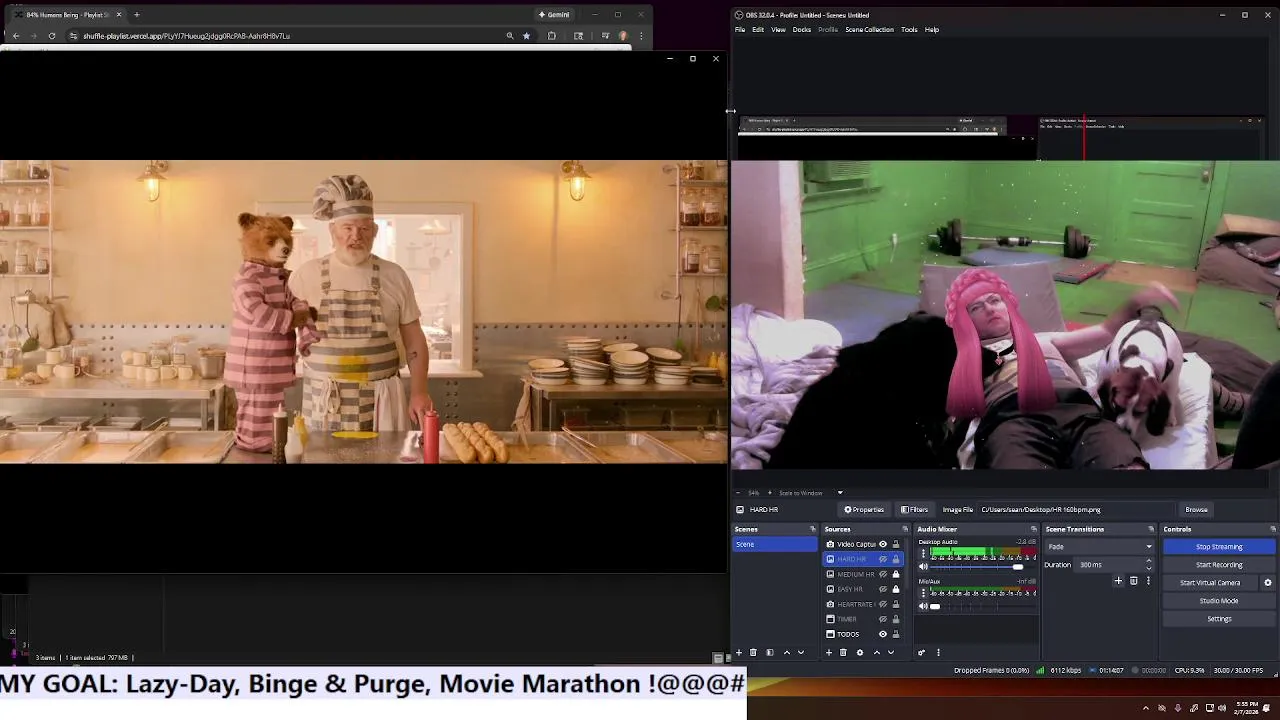This screenshot has height=720, width=1280.
Task: Show the EASY HR source
Action: [883, 589]
